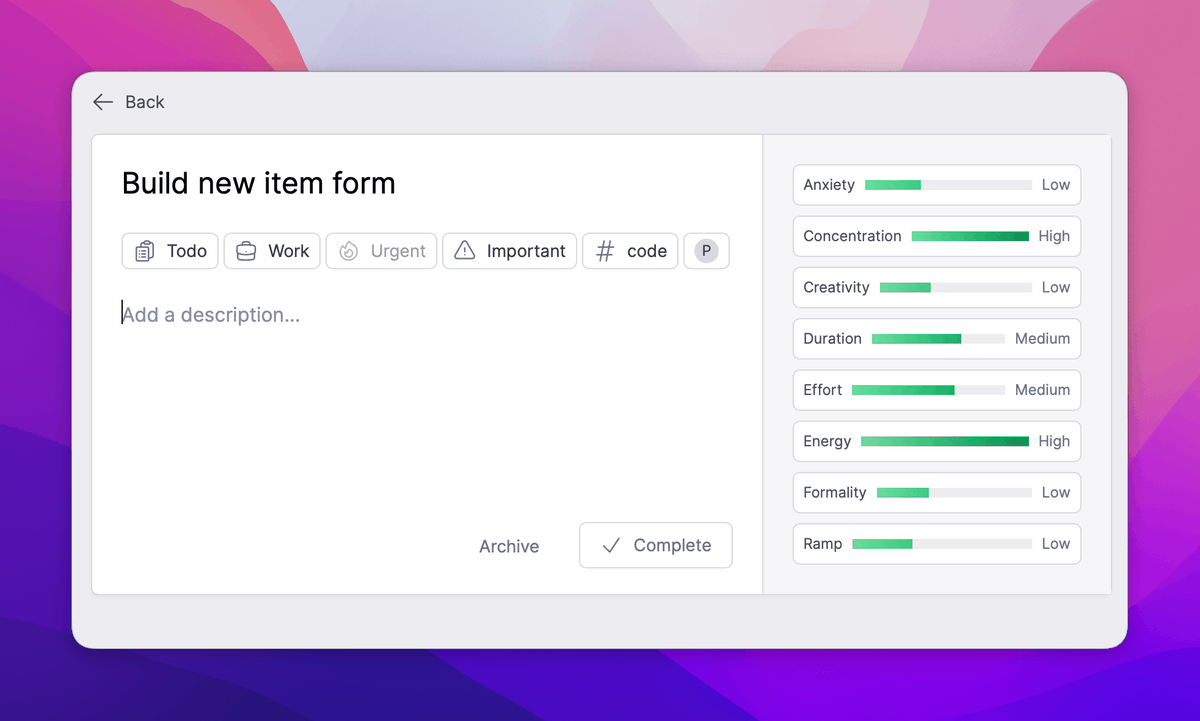Adjust the Concentration level bar
This screenshot has width=1200, height=721.
tap(970, 236)
